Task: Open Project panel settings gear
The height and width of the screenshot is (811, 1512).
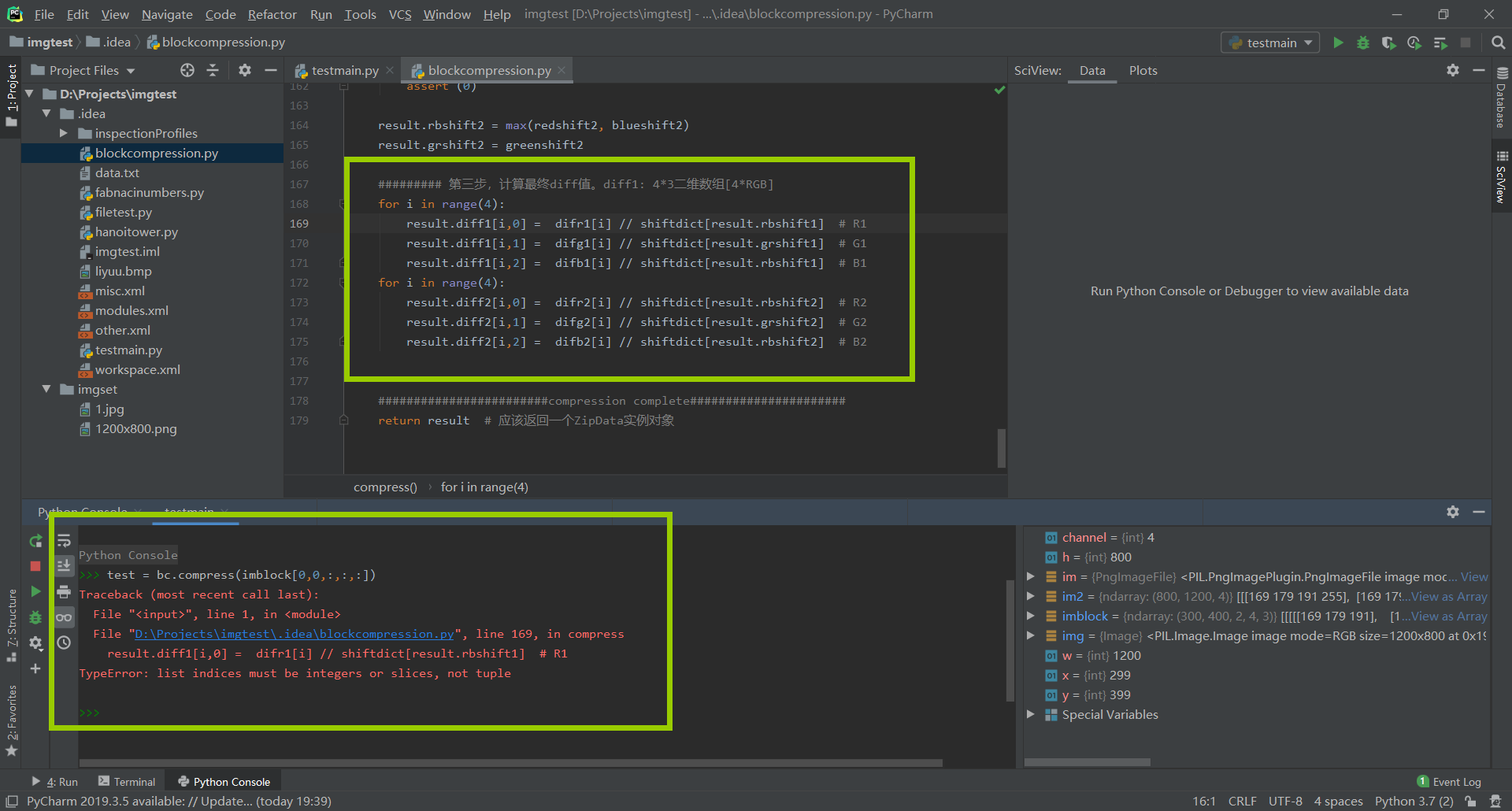Action: (x=245, y=70)
